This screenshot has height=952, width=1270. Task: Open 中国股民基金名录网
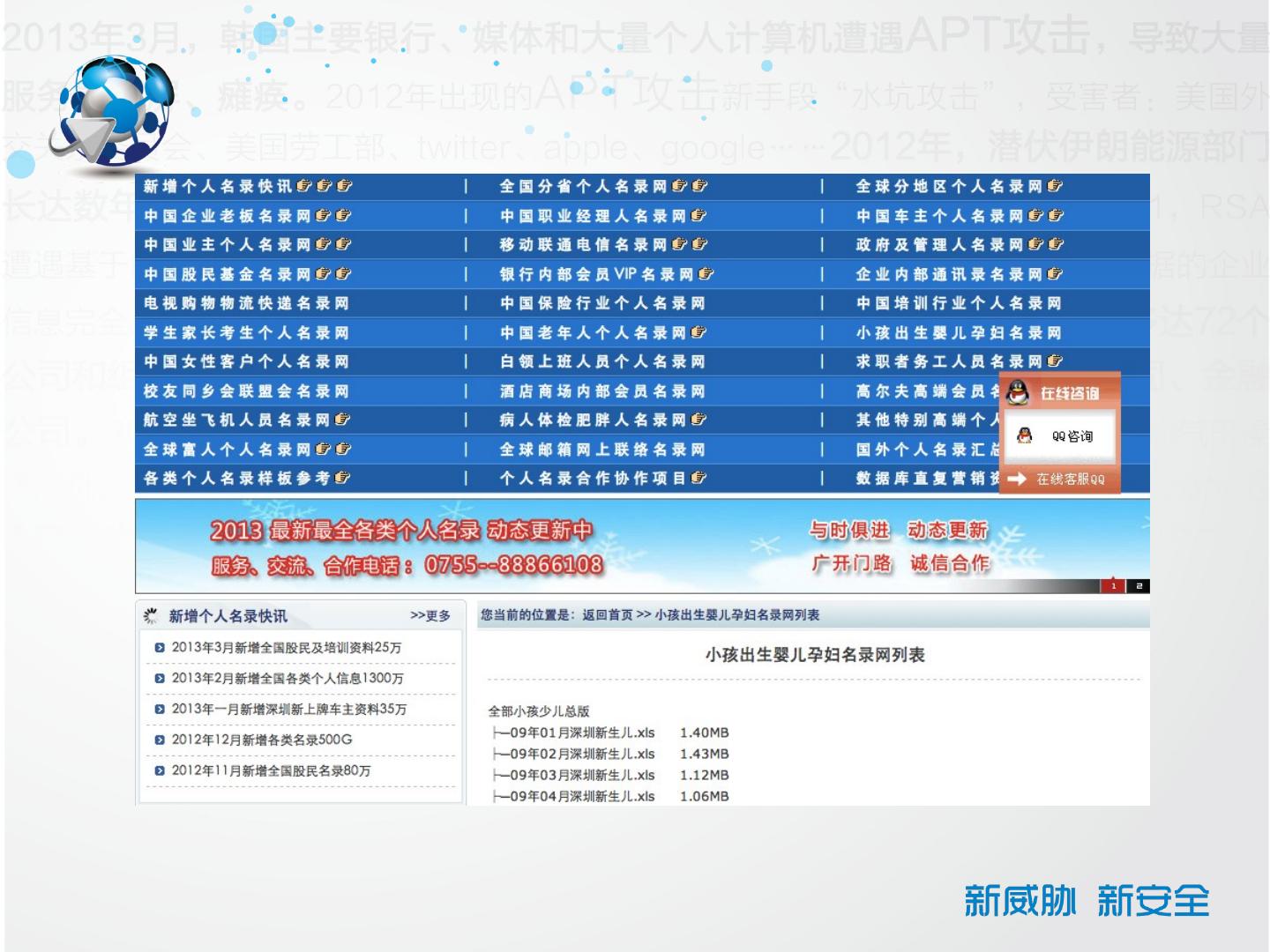point(228,274)
